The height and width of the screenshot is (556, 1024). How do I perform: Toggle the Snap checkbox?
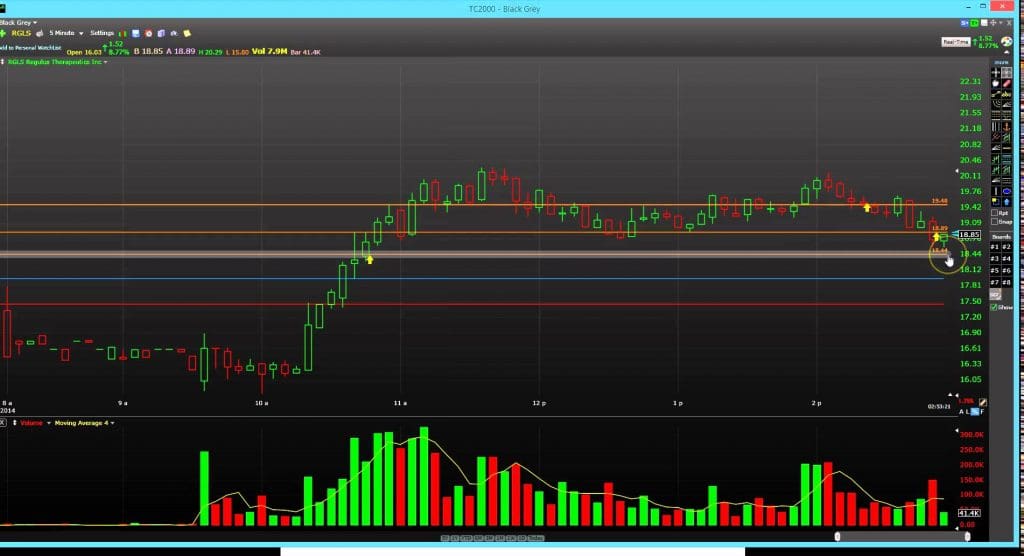(994, 221)
